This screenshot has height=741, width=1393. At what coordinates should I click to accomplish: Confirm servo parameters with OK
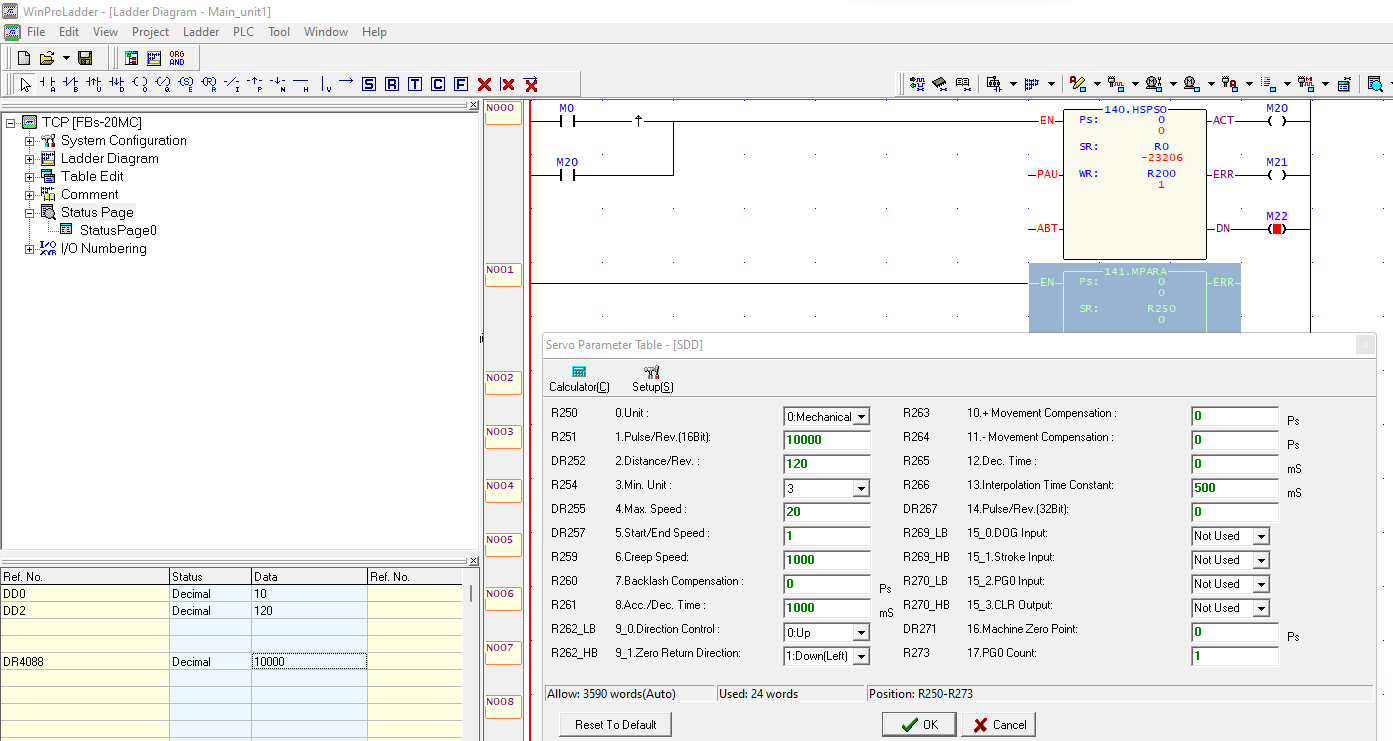pyautogui.click(x=918, y=725)
